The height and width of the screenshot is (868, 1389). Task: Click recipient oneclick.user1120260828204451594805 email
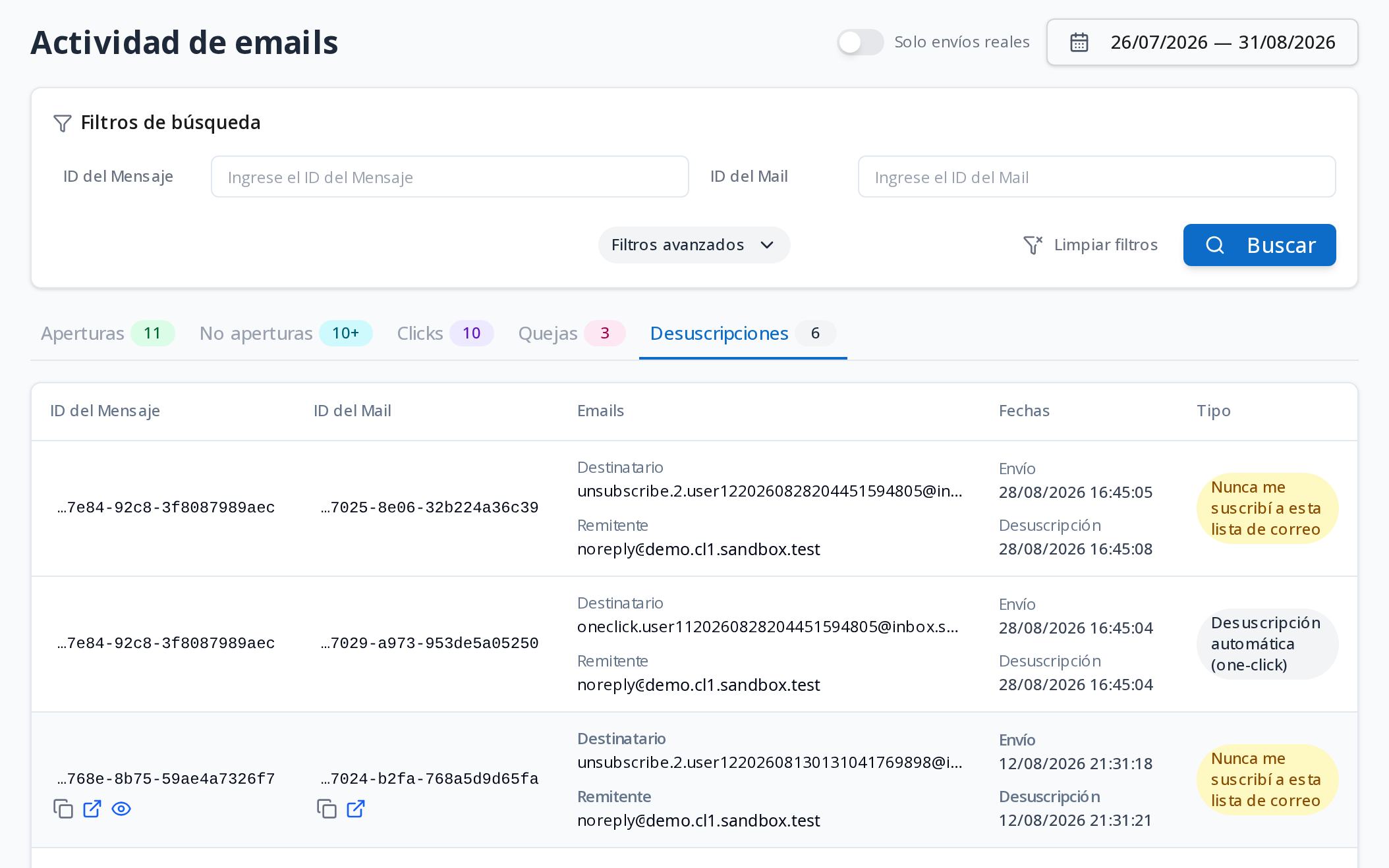pos(768,627)
